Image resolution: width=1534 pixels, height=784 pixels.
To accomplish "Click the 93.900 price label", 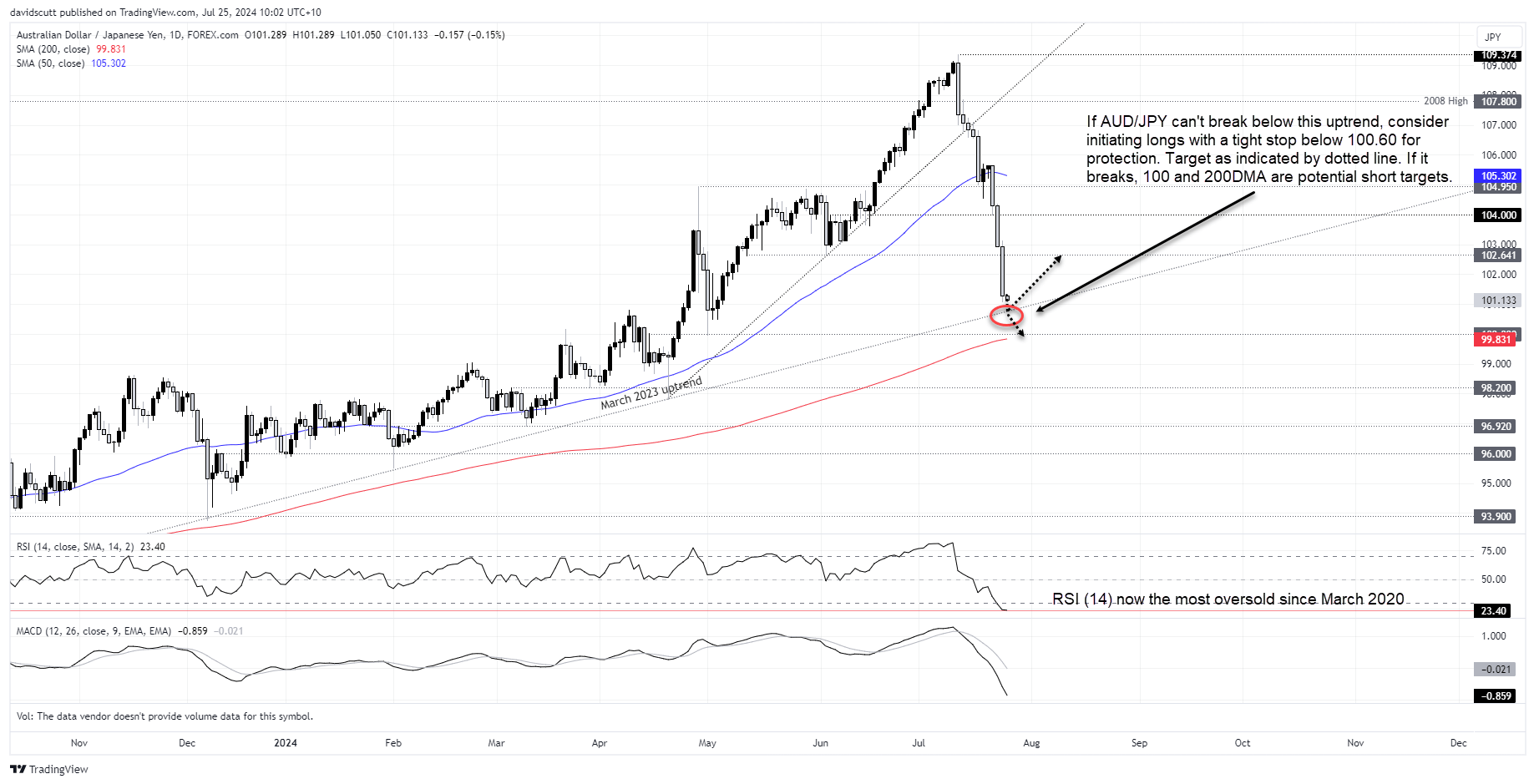I will click(1496, 517).
